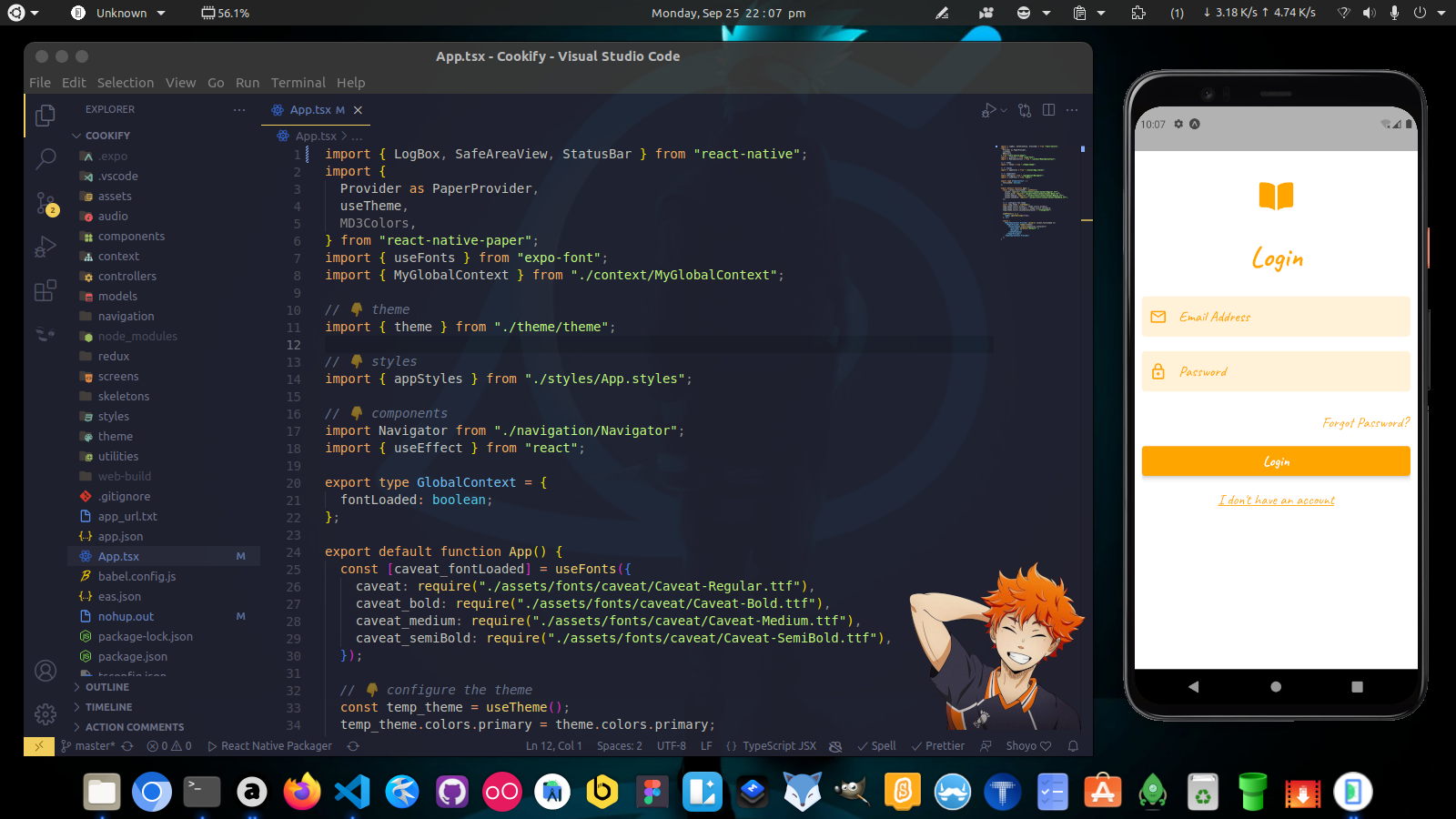Focus the Password field in the emulator
Viewport: 1456px width, 819px height.
coord(1276,371)
